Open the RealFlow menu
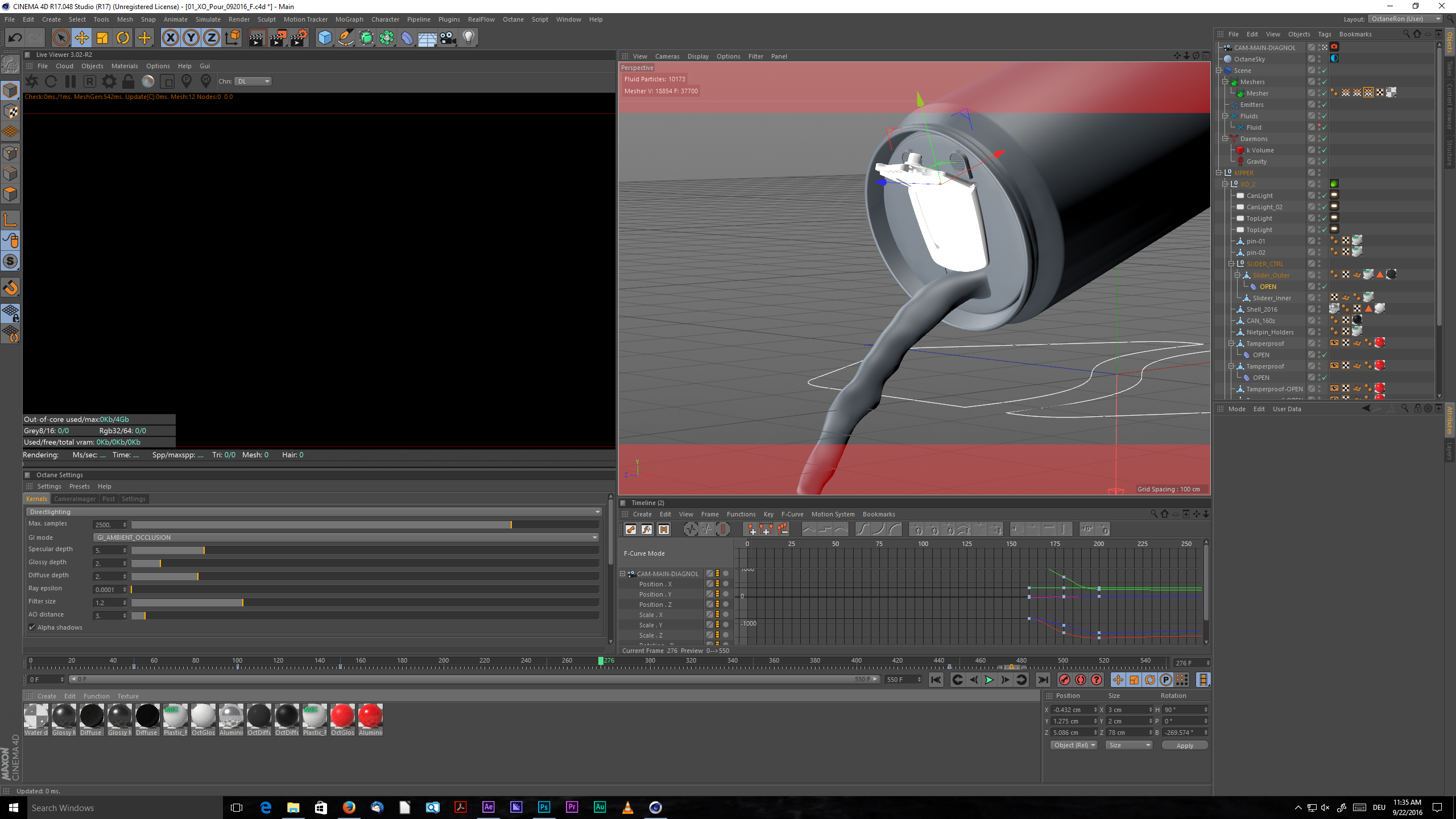This screenshot has width=1456, height=819. (x=481, y=19)
